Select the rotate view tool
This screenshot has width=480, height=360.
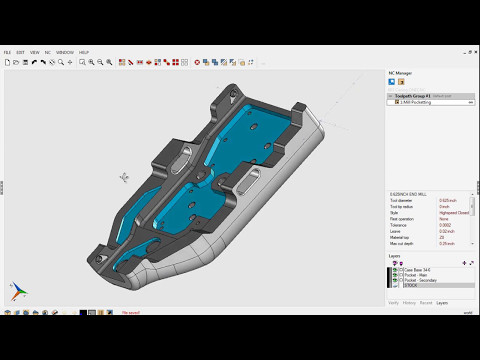pyautogui.click(x=52, y=62)
